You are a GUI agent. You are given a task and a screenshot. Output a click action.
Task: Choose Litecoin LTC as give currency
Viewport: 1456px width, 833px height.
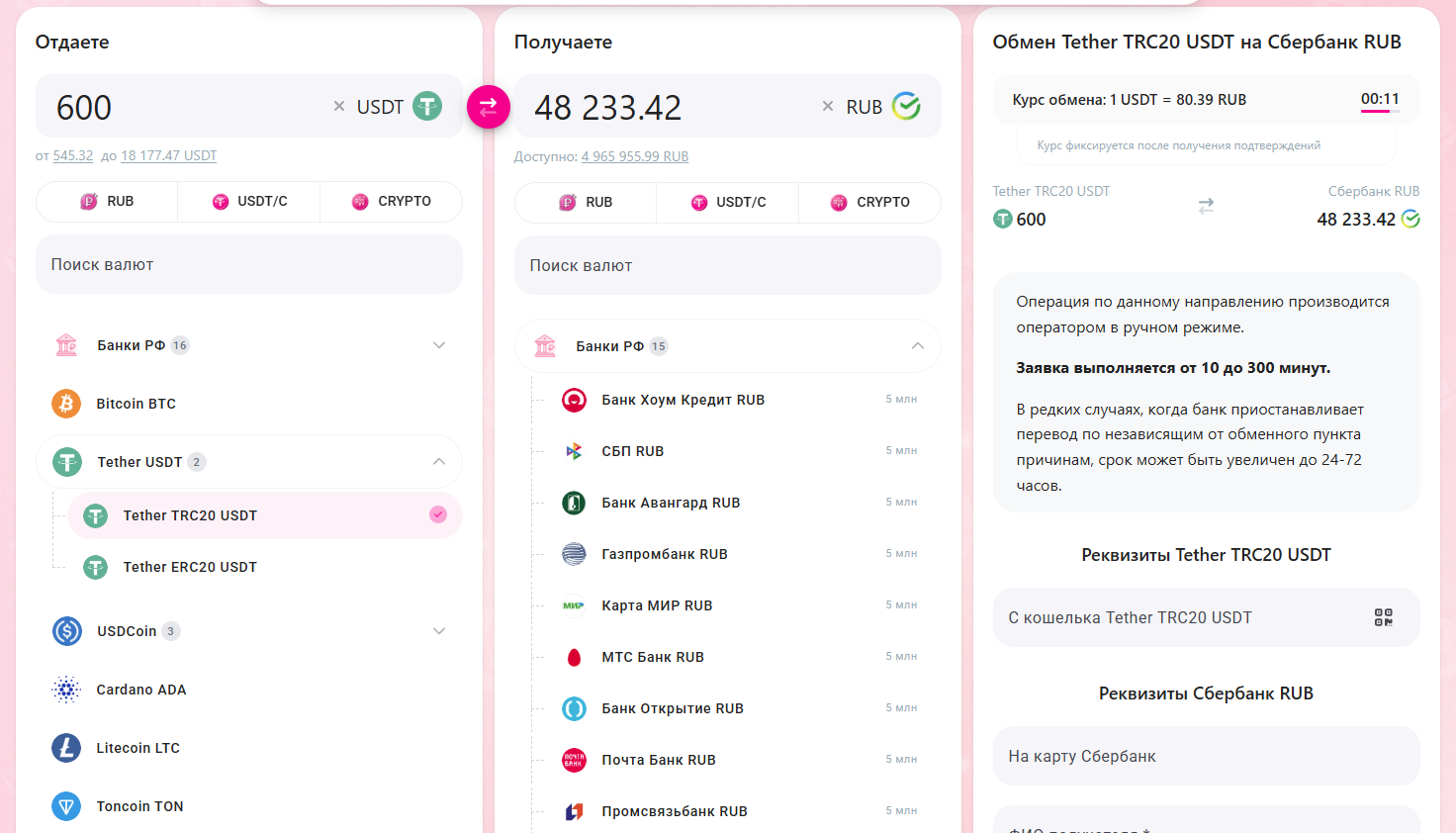[249, 748]
